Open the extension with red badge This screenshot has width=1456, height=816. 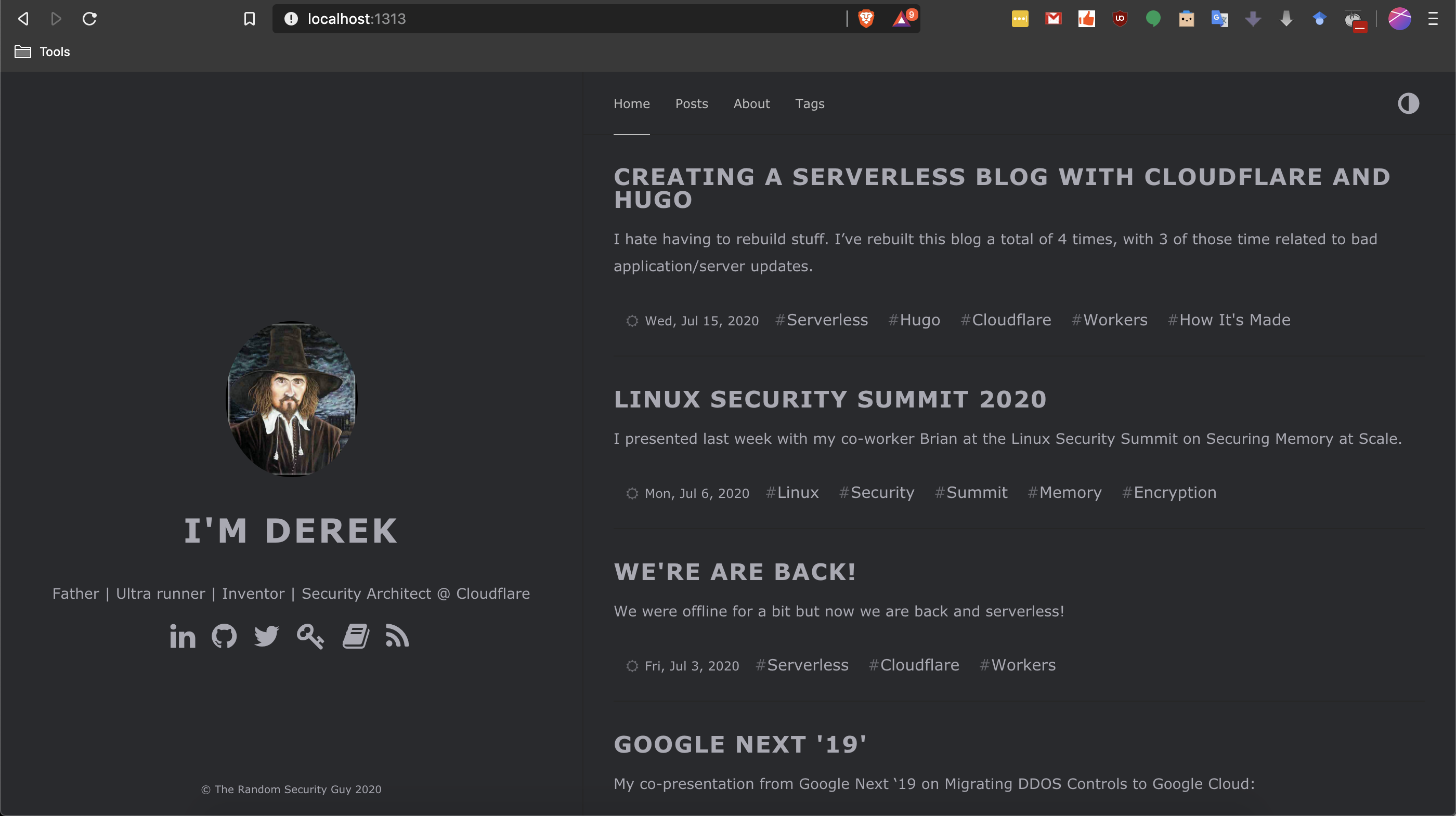[x=1356, y=21]
